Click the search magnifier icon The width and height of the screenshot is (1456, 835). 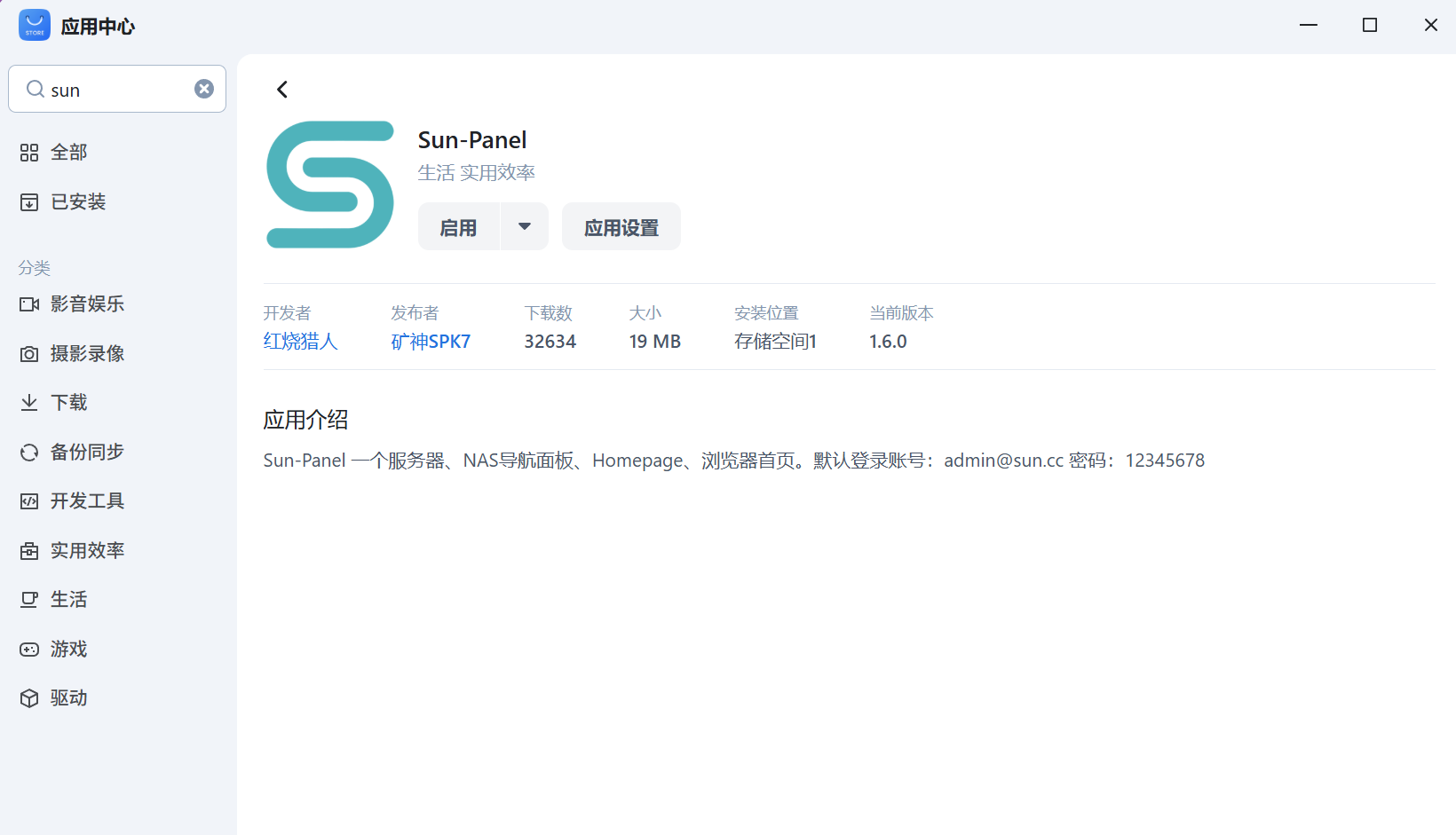pos(36,89)
